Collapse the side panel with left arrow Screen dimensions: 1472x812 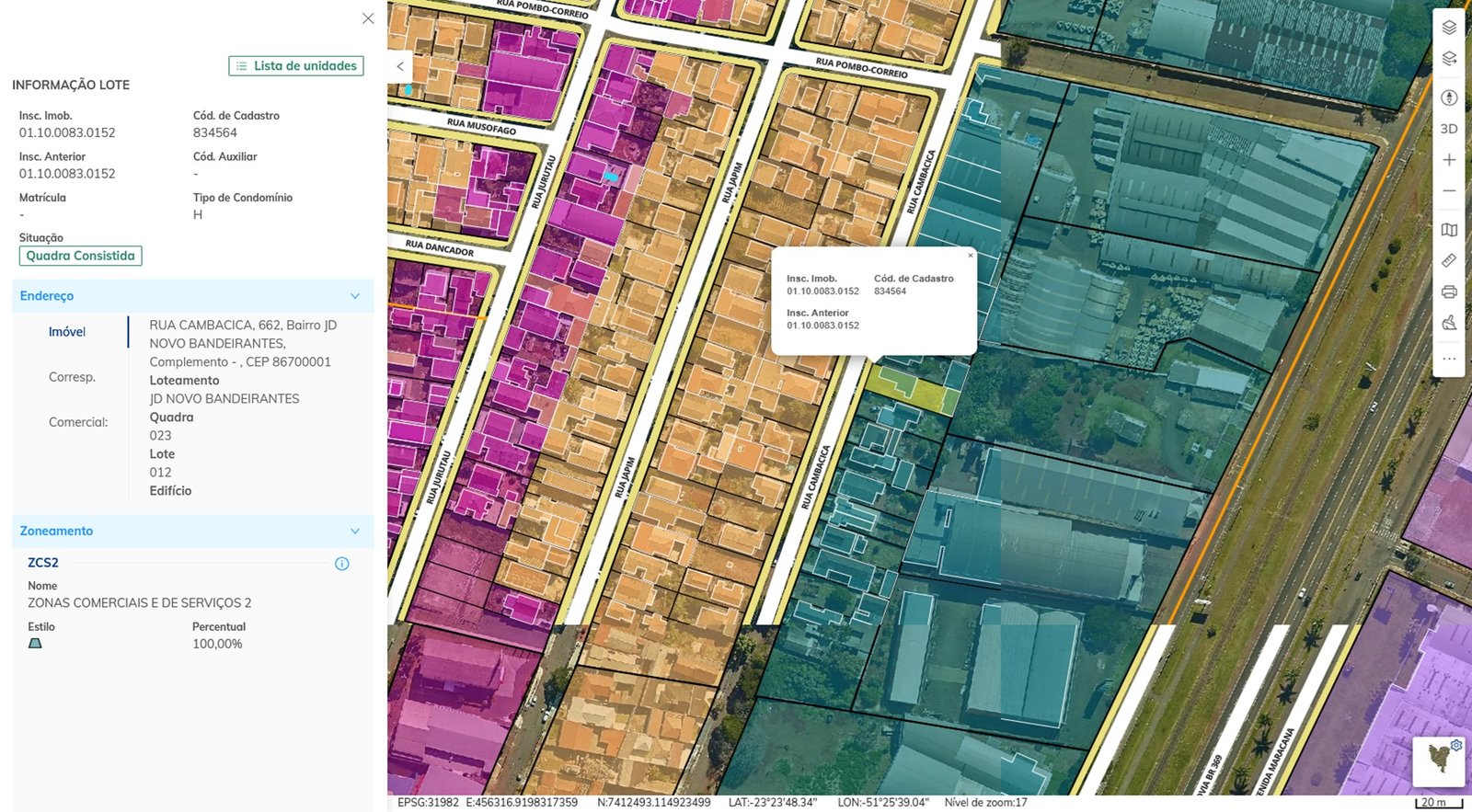point(400,66)
